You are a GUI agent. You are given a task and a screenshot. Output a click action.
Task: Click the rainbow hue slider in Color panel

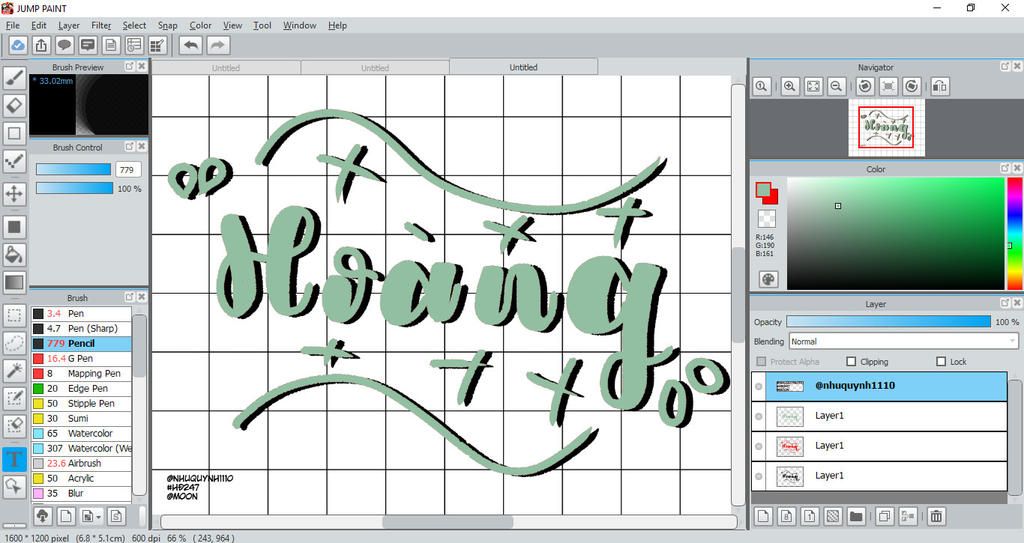(1015, 233)
